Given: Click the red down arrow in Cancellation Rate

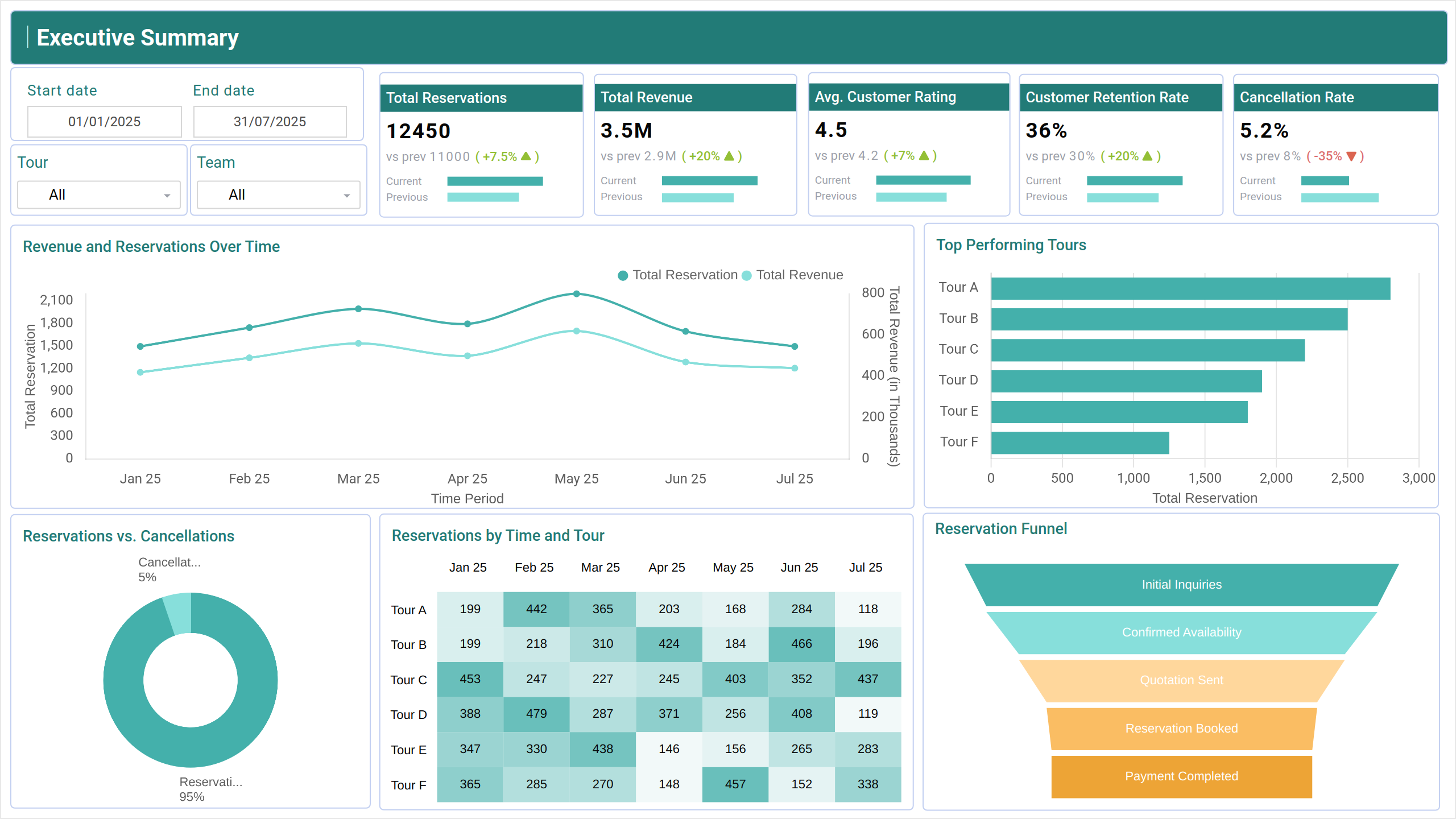Looking at the screenshot, I should tap(1351, 156).
